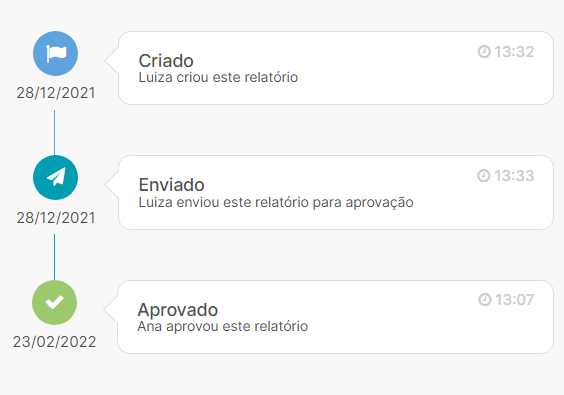Click the 28/12/2021 date under flag icon
This screenshot has height=395, width=564.
(x=56, y=93)
